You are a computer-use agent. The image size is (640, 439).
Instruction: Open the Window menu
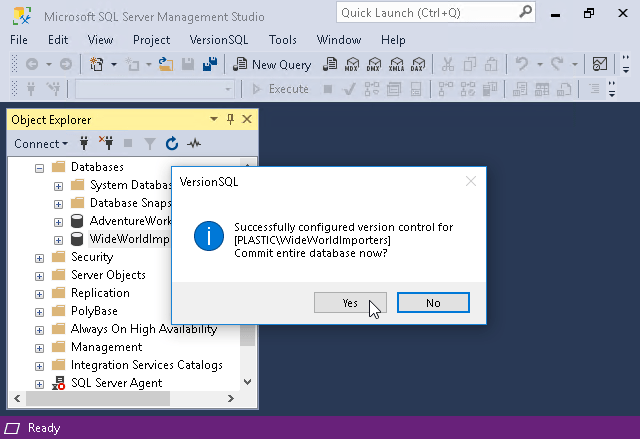339,40
